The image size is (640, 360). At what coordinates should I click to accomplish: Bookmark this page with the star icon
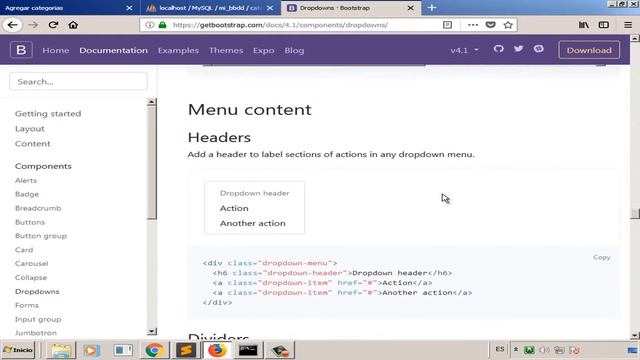coord(508,25)
